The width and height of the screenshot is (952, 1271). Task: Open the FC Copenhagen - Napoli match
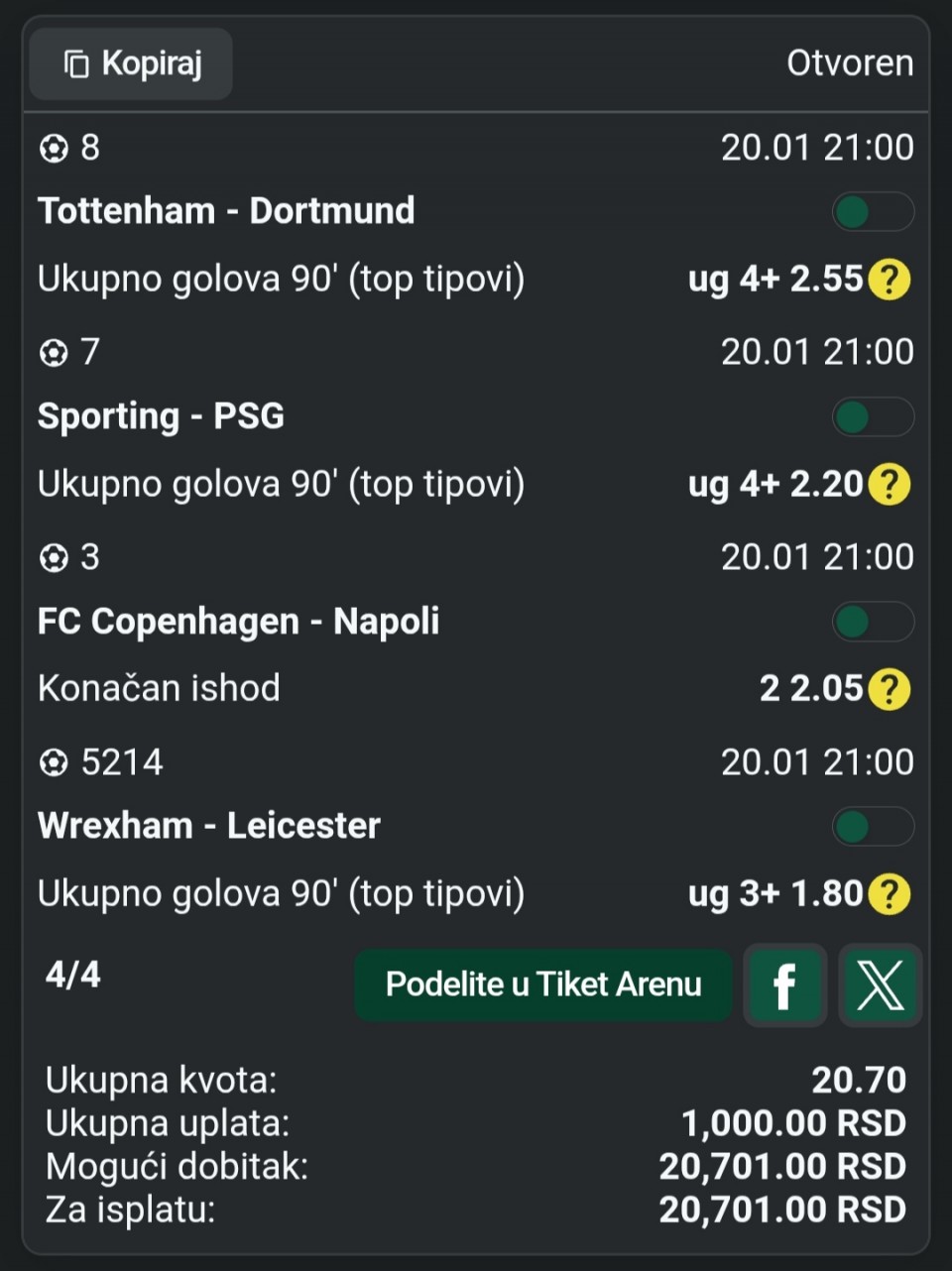pos(238,622)
